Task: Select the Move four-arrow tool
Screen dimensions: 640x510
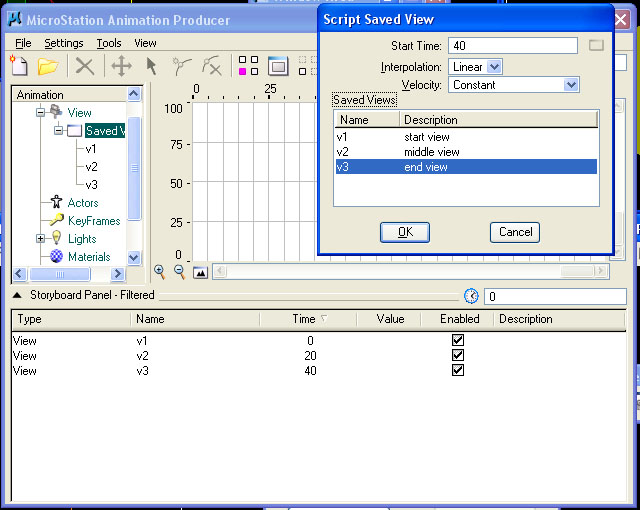Action: (122, 66)
